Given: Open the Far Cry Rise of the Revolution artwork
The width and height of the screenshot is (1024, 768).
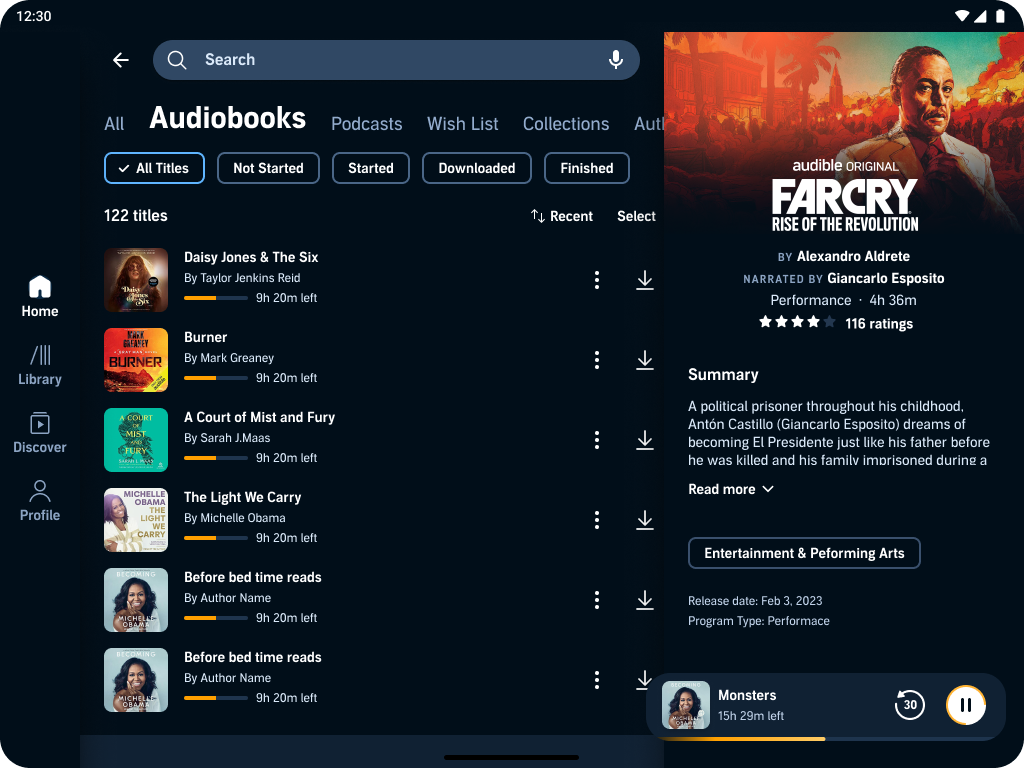Looking at the screenshot, I should tap(844, 133).
